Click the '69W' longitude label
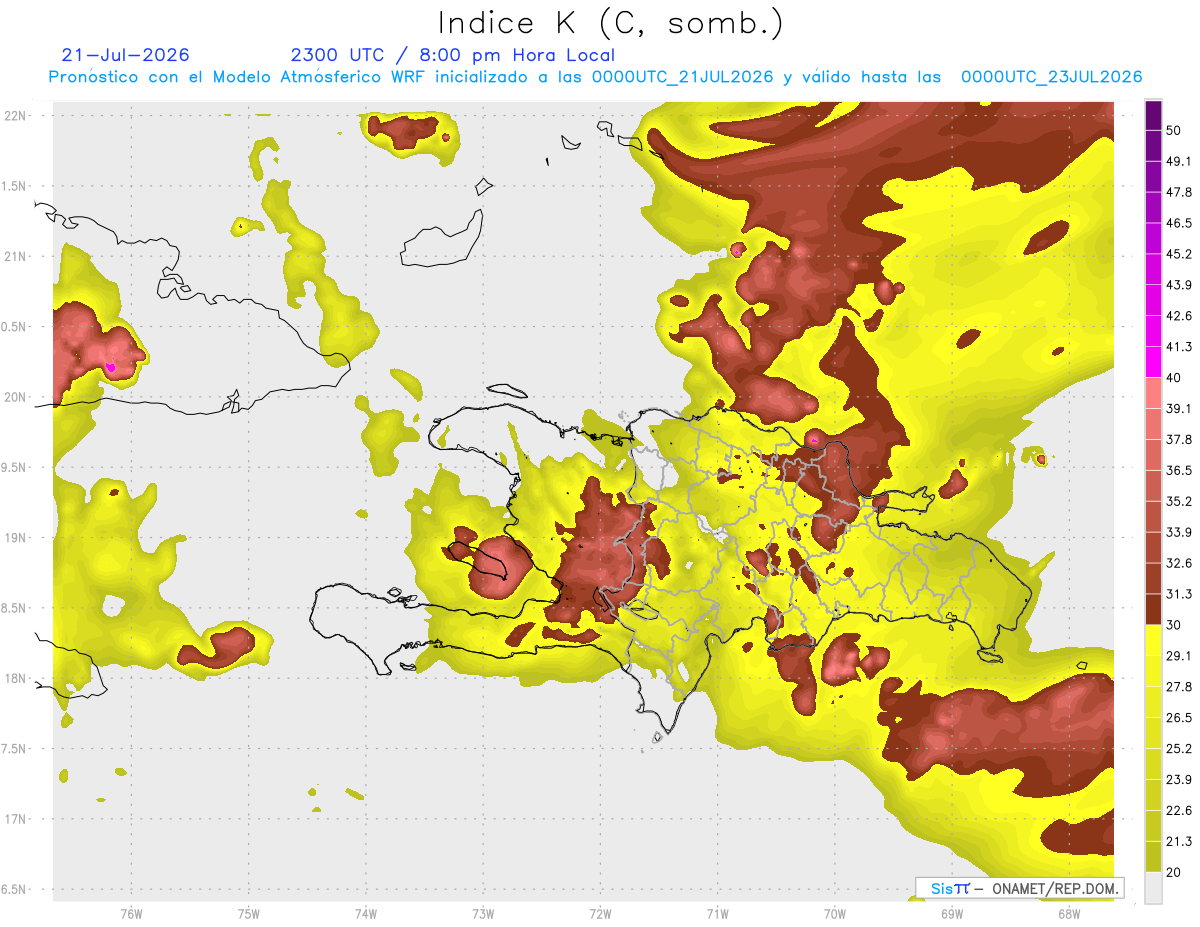 click(x=952, y=913)
